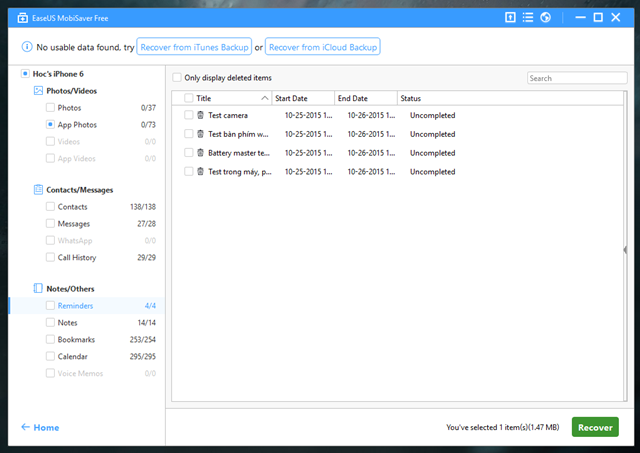
Task: Check the Test camera row checkbox
Action: 189,115
